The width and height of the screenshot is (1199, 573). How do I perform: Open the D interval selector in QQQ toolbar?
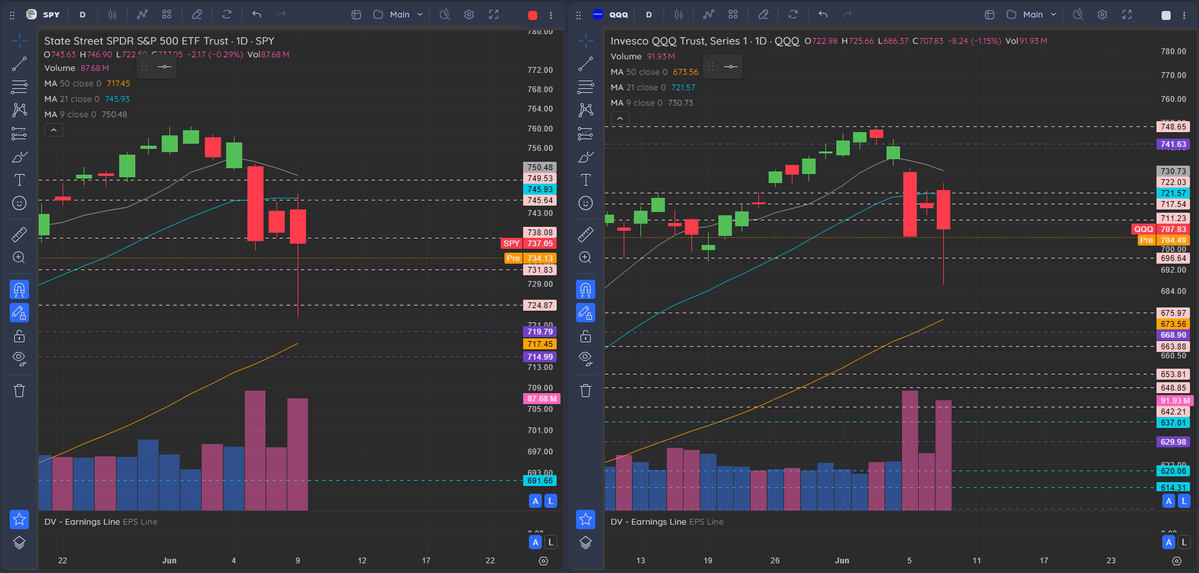648,15
